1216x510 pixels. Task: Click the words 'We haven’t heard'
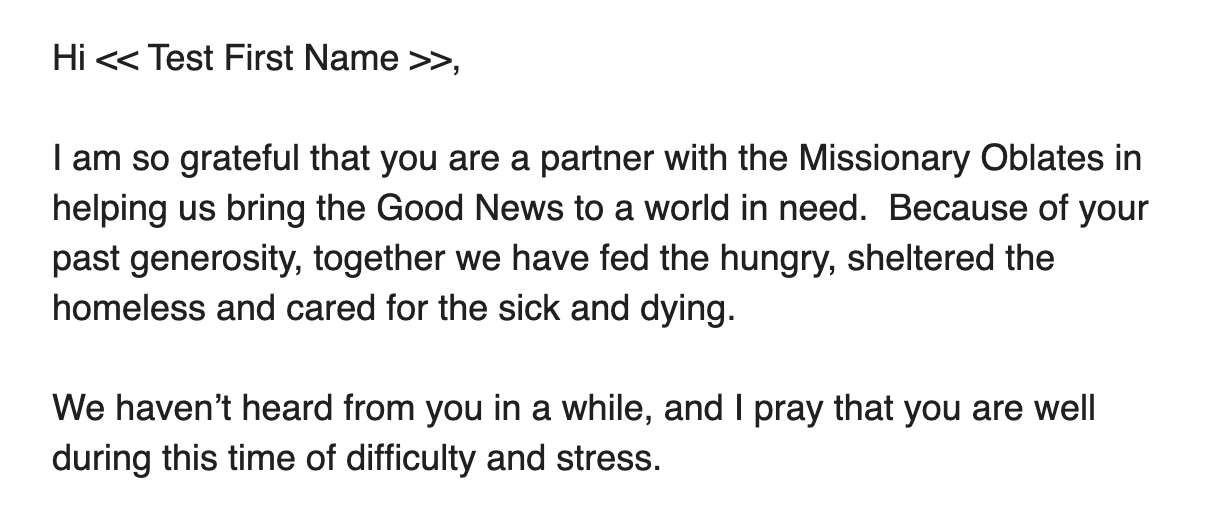[170, 409]
